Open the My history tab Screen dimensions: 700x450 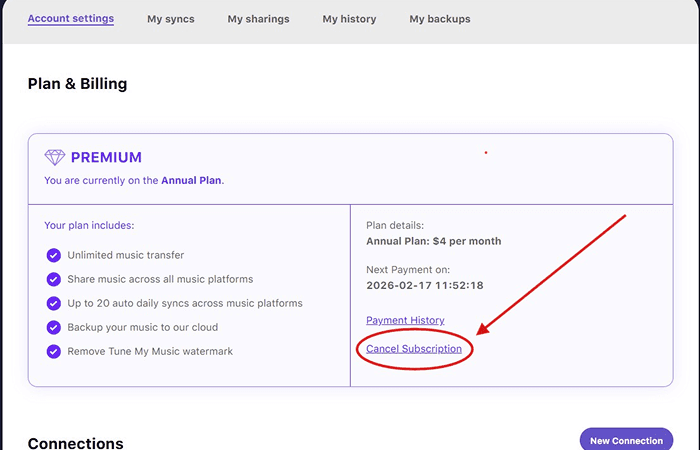pyautogui.click(x=349, y=19)
